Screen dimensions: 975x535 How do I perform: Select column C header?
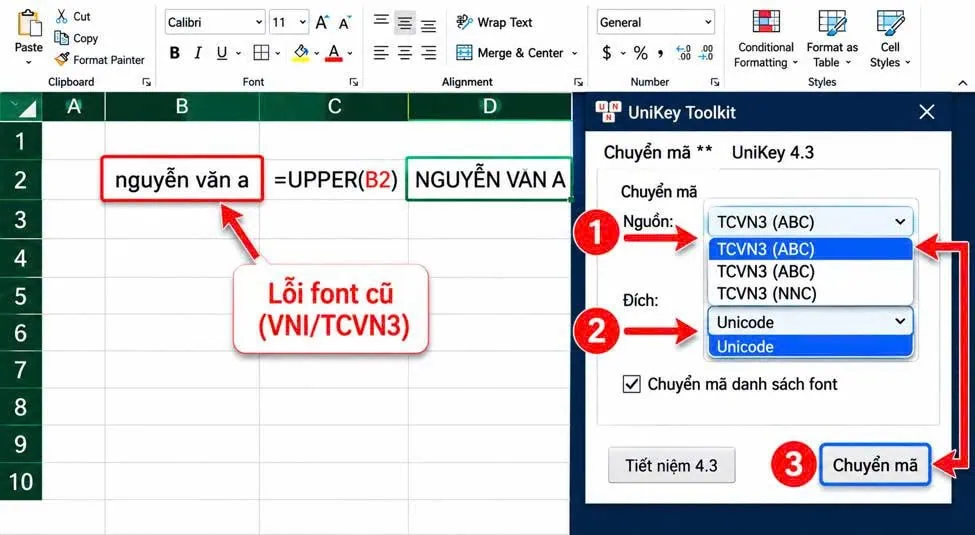334,106
